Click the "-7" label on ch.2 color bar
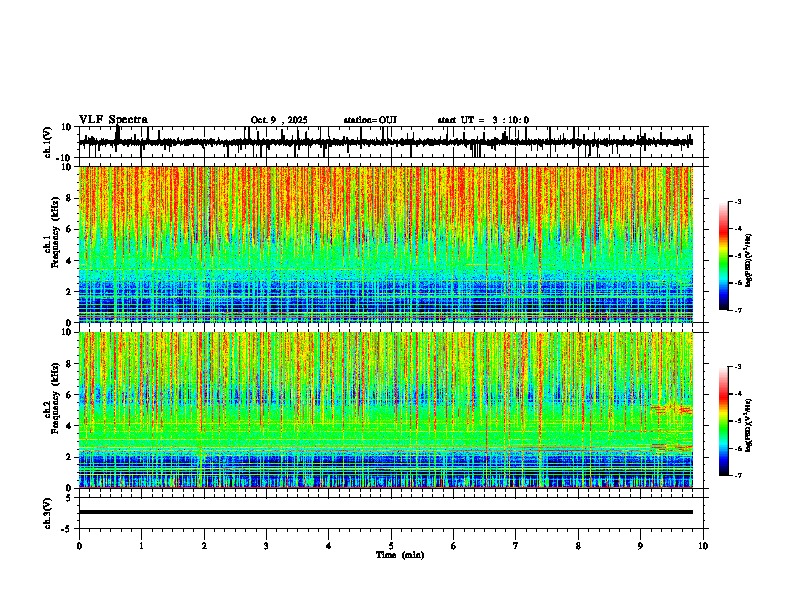The image size is (792, 612). [x=737, y=475]
